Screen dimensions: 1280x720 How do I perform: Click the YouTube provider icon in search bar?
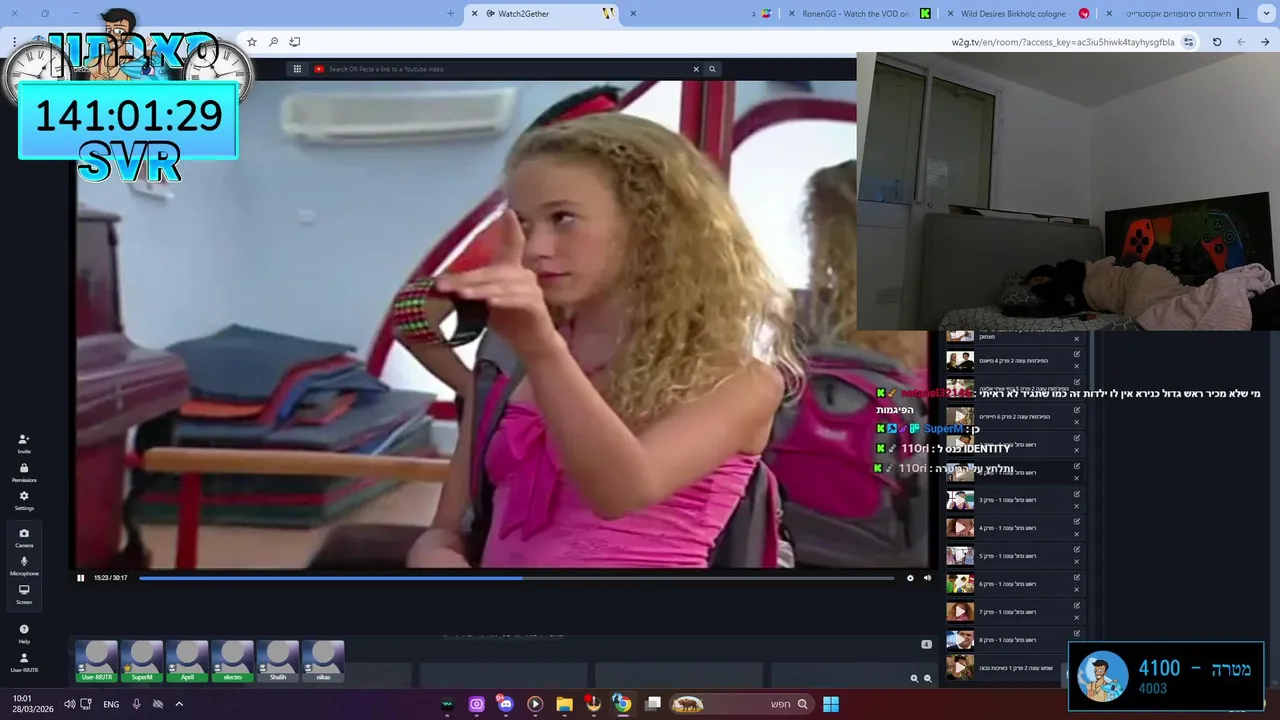pos(319,69)
